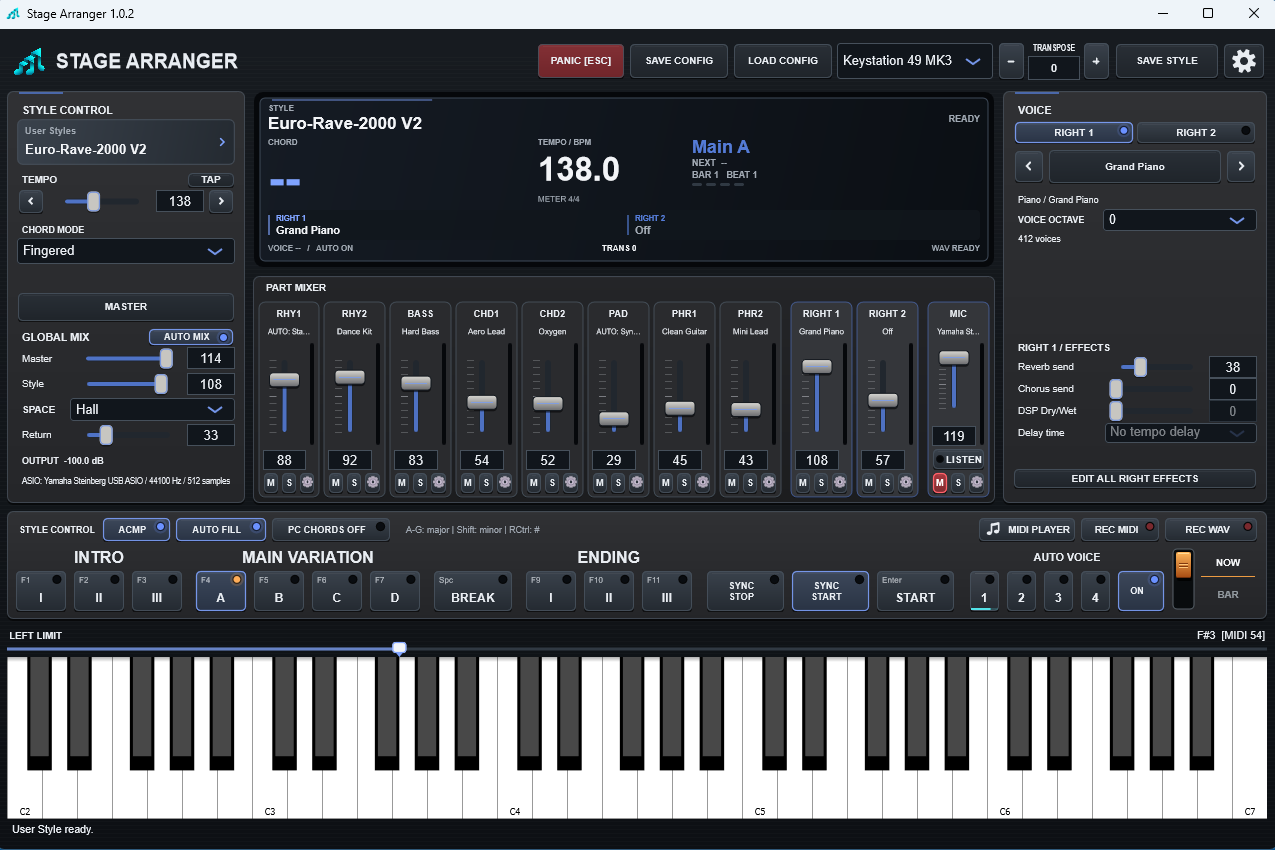Open RHY2 channel settings gear
Screen dimensions: 1275x850
tap(373, 482)
